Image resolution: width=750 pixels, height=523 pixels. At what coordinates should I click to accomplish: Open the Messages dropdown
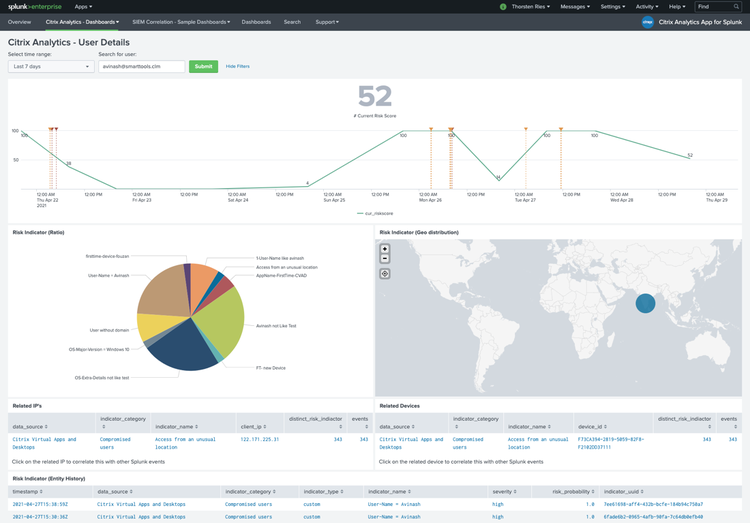click(575, 7)
